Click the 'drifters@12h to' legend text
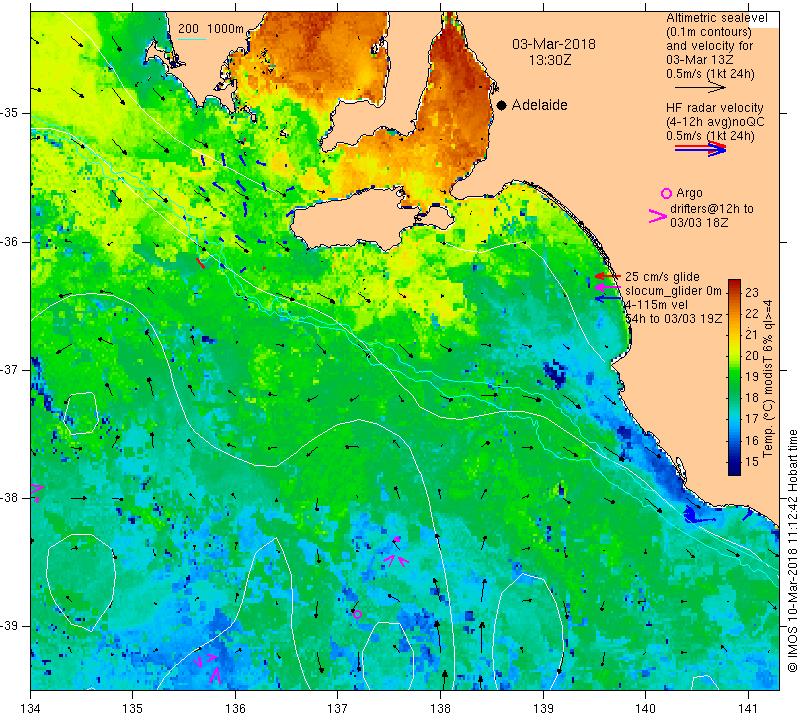 pyautogui.click(x=712, y=209)
